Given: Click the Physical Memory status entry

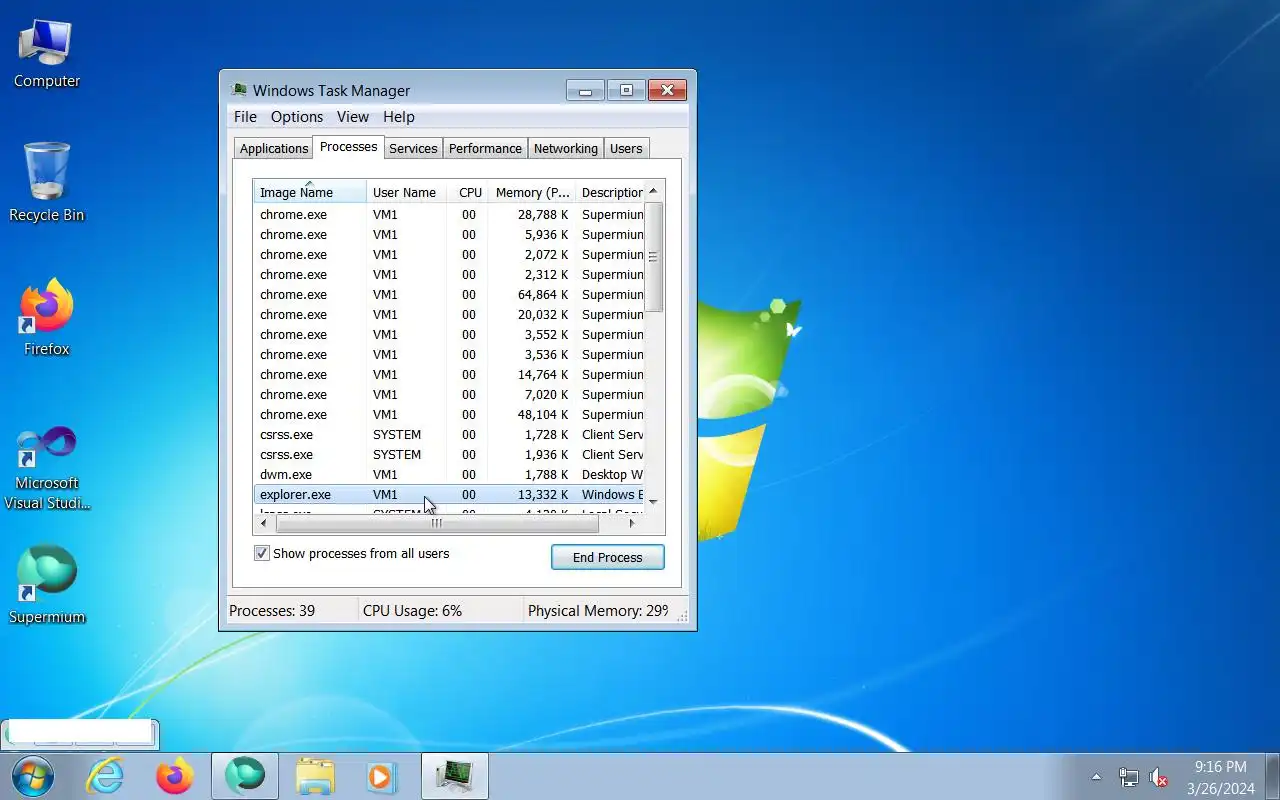Looking at the screenshot, I should point(600,610).
